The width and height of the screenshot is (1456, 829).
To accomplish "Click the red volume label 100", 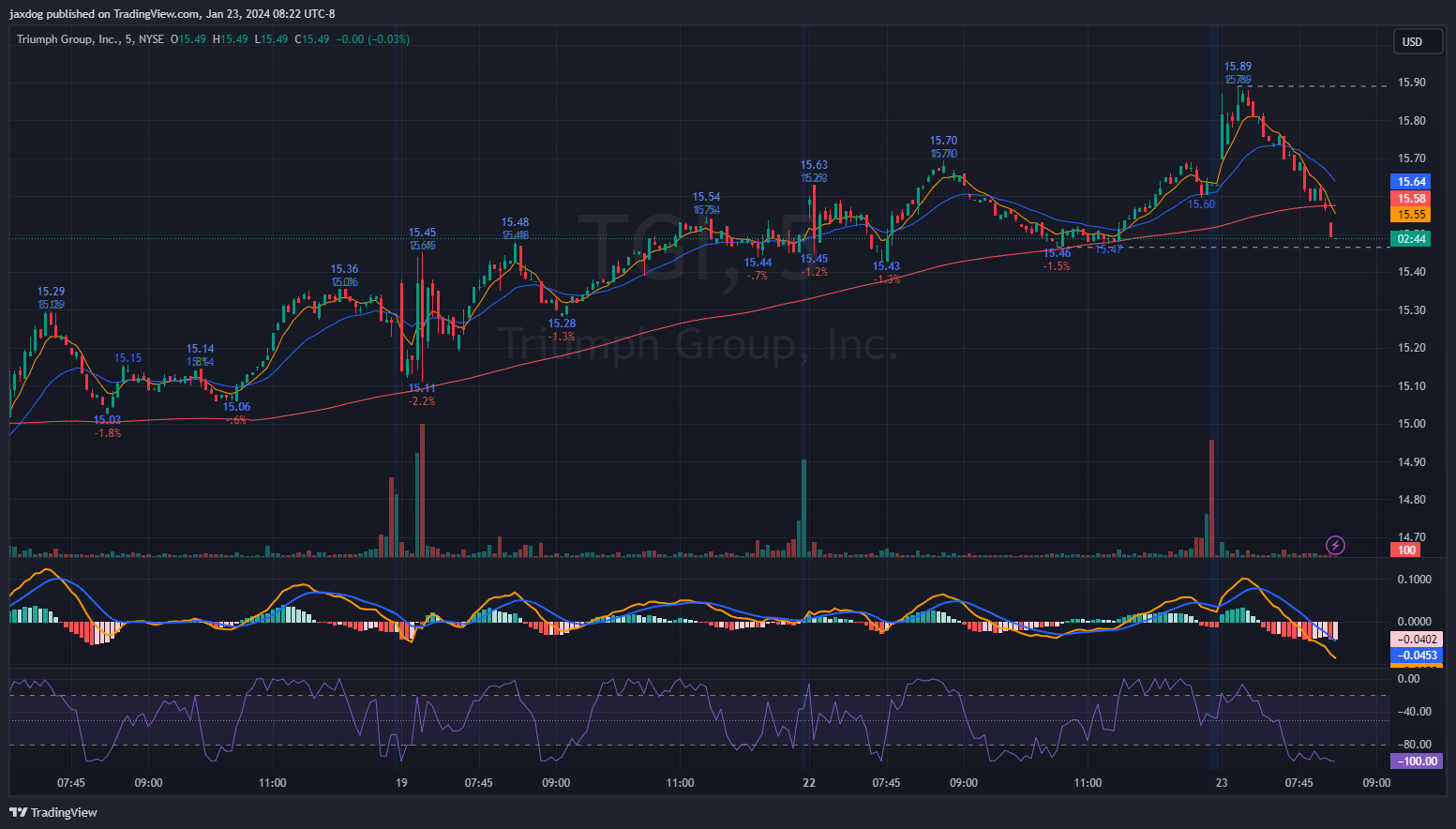I will click(1406, 550).
